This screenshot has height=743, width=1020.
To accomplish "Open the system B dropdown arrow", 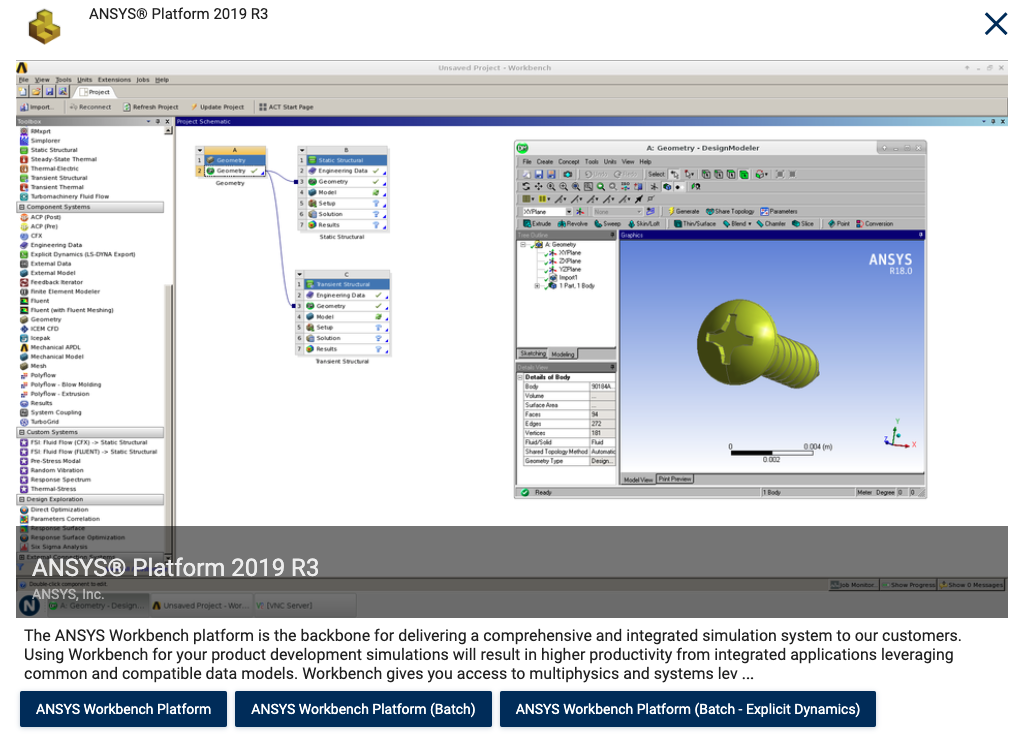I will tap(302, 150).
